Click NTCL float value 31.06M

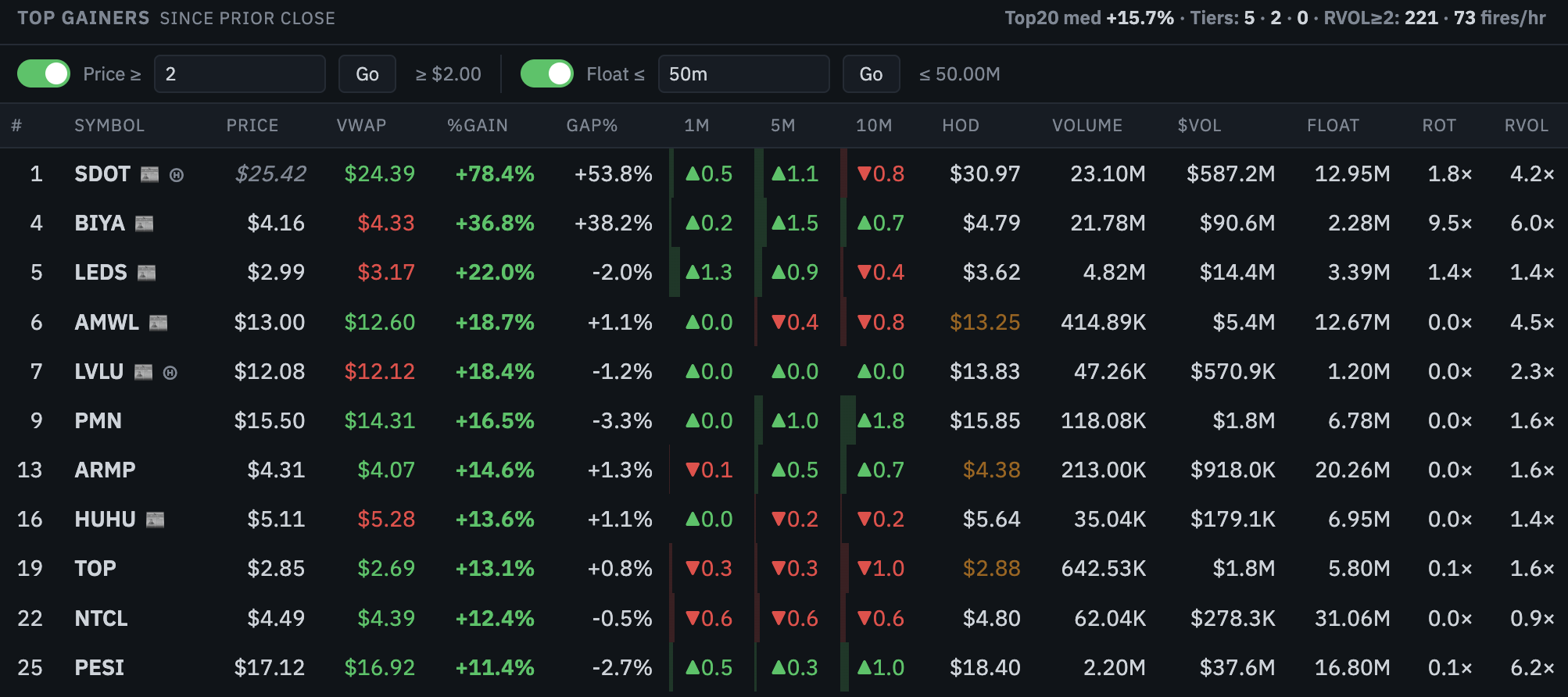[1352, 618]
